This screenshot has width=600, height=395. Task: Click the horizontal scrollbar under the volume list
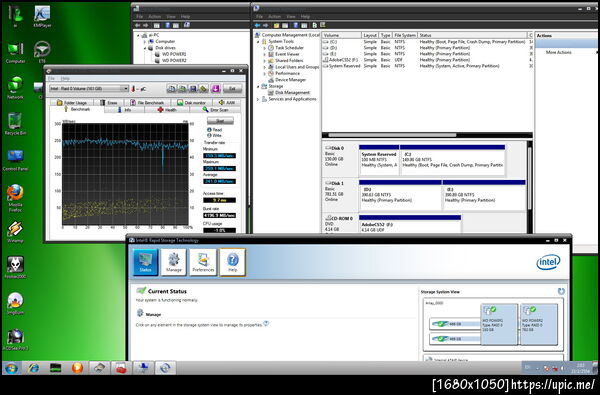(392, 135)
